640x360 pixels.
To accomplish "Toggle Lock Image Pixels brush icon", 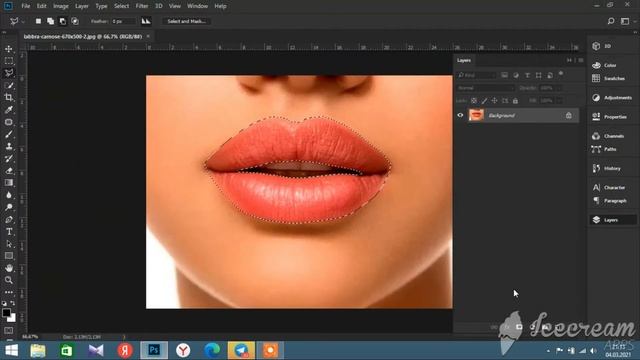I will (484, 101).
